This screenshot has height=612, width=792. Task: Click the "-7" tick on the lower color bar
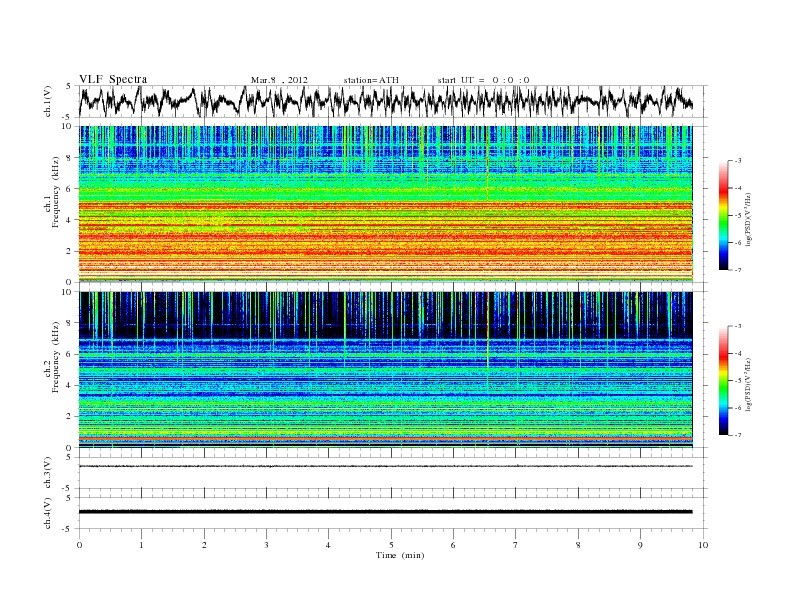738,435
